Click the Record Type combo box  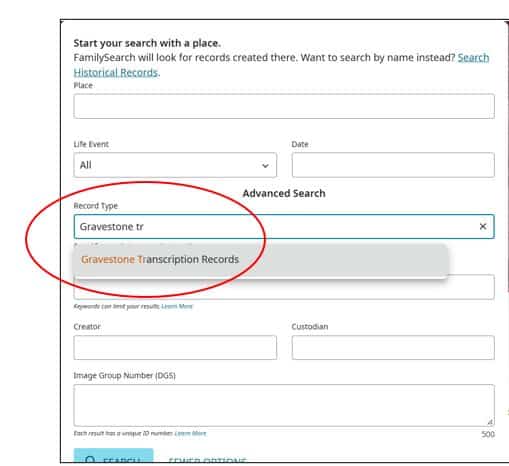point(284,227)
